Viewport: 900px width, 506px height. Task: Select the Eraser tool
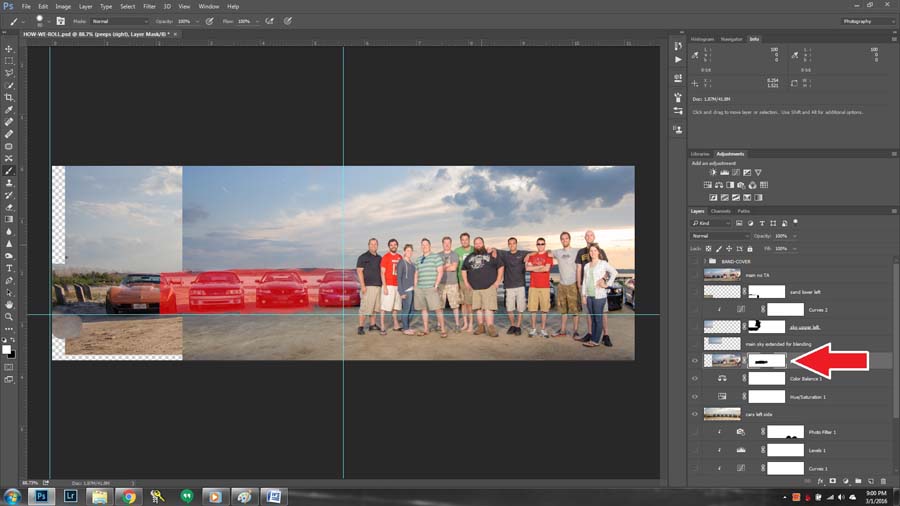pos(9,207)
